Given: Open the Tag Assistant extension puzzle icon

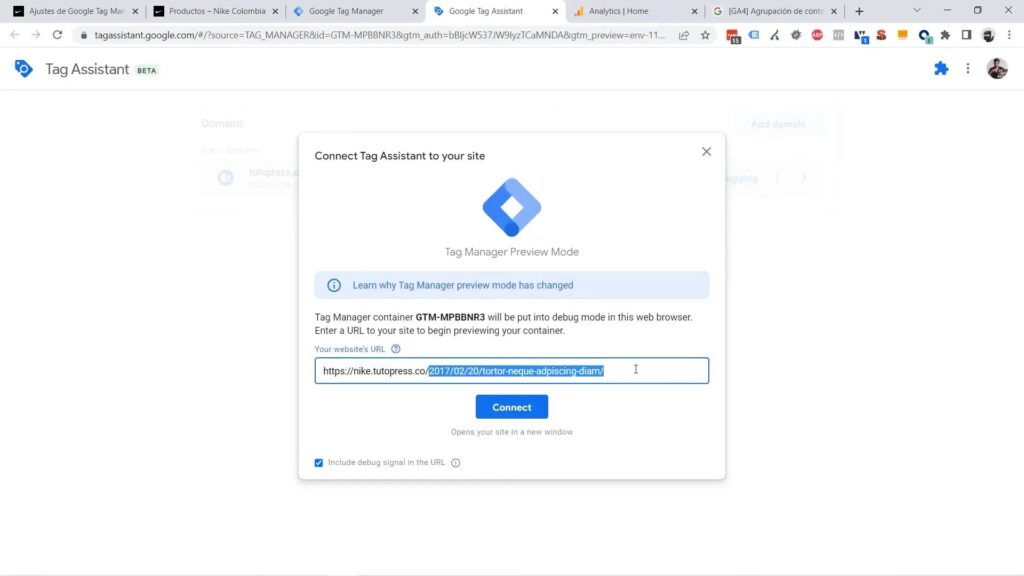Looking at the screenshot, I should (x=940, y=69).
